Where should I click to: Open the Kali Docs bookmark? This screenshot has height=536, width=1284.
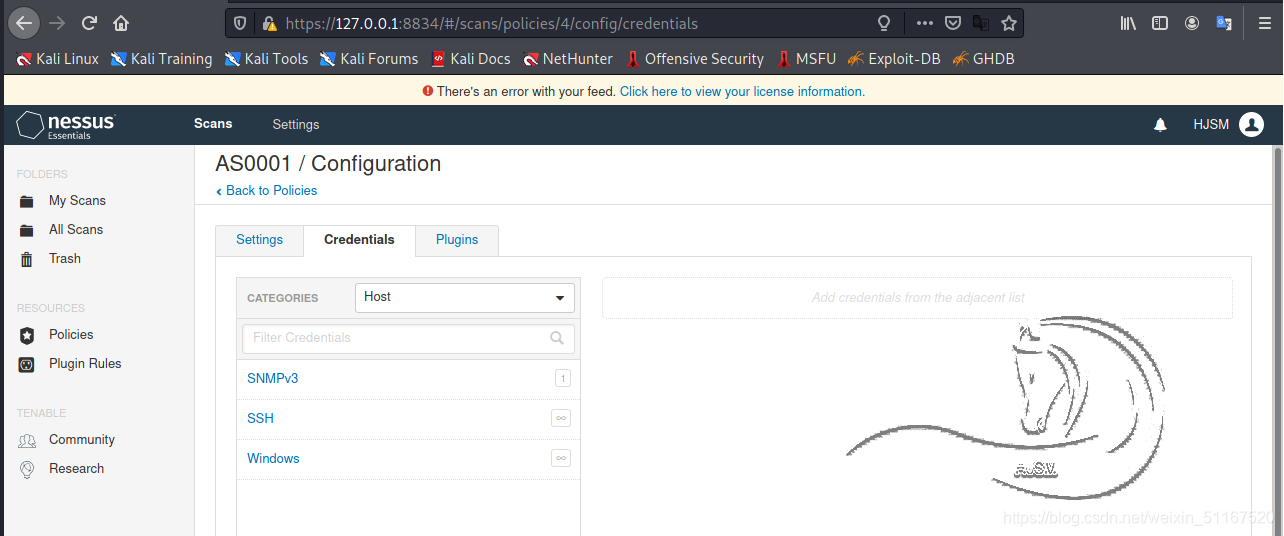(471, 59)
